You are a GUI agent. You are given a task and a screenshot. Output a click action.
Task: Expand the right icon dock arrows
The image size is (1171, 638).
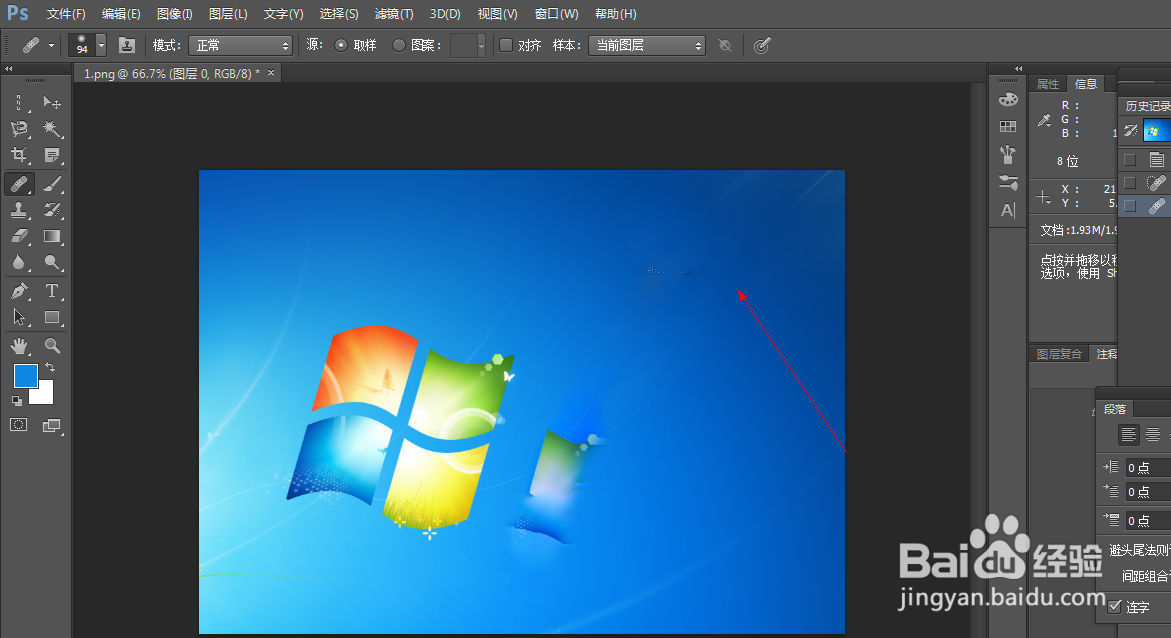(1018, 69)
